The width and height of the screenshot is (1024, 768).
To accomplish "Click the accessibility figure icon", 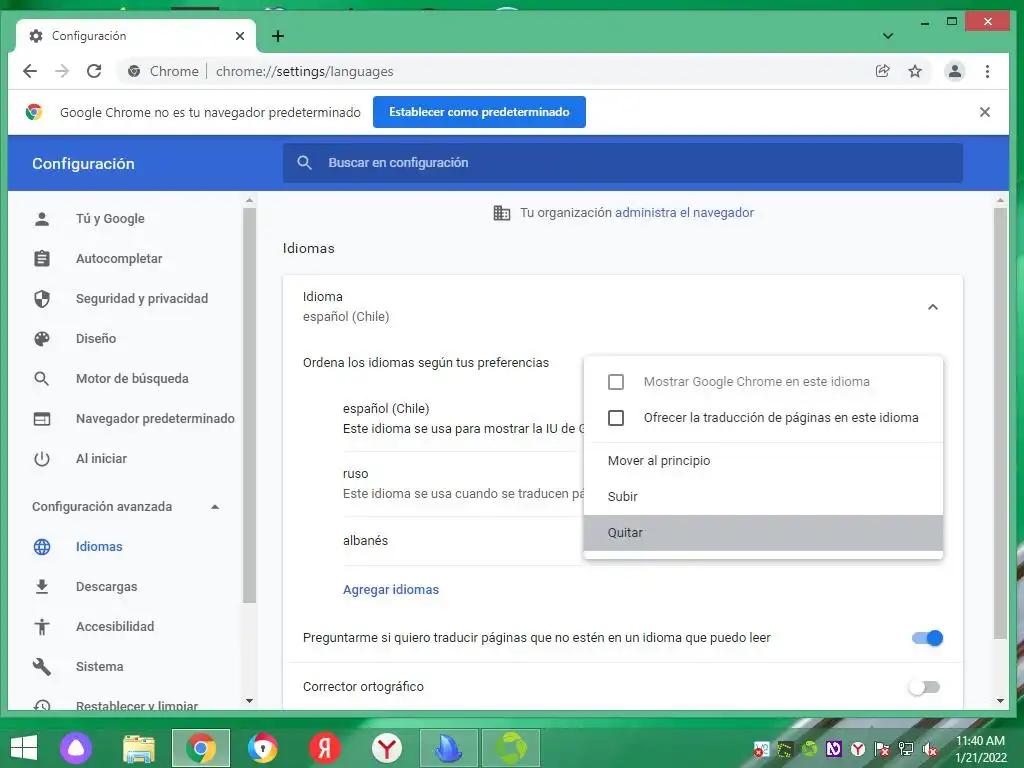I will point(42,626).
